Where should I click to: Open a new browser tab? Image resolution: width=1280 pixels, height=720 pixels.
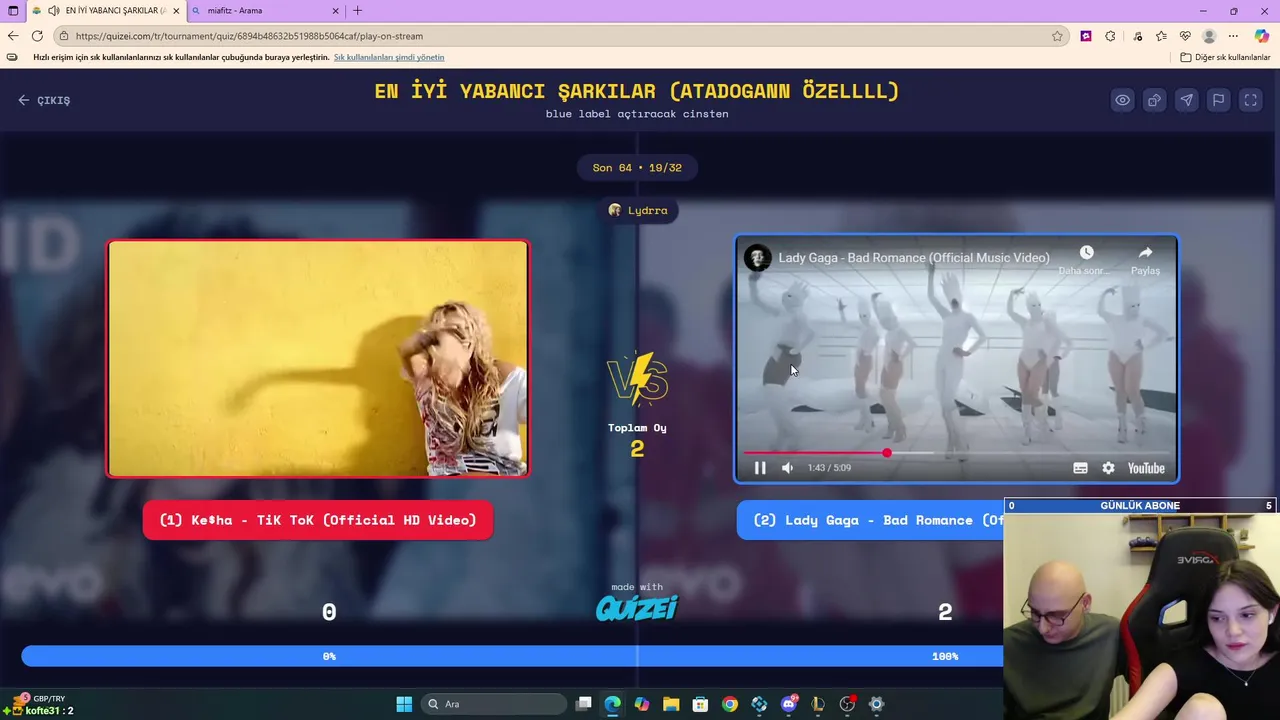pyautogui.click(x=358, y=11)
